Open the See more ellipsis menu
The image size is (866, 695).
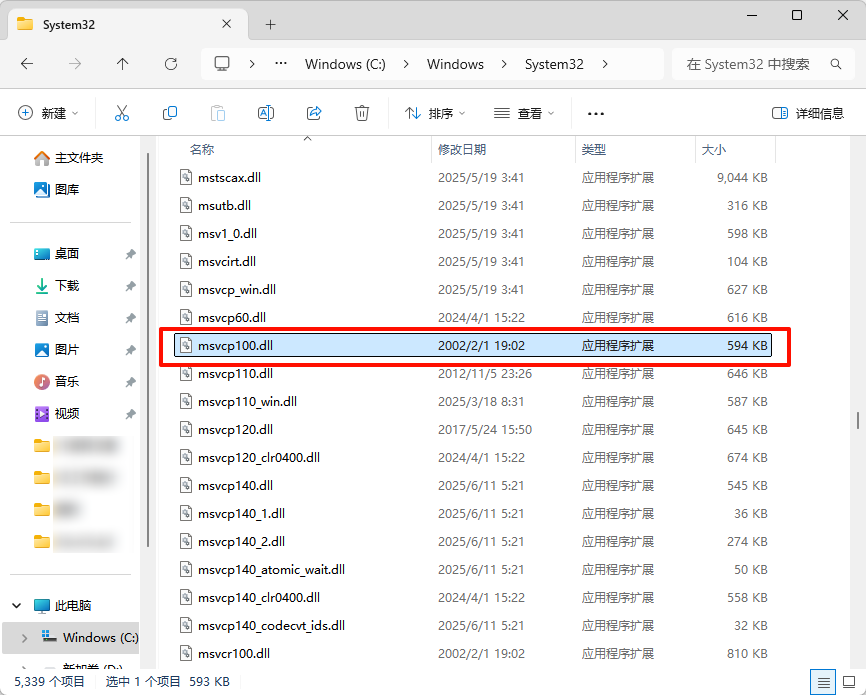tap(596, 112)
